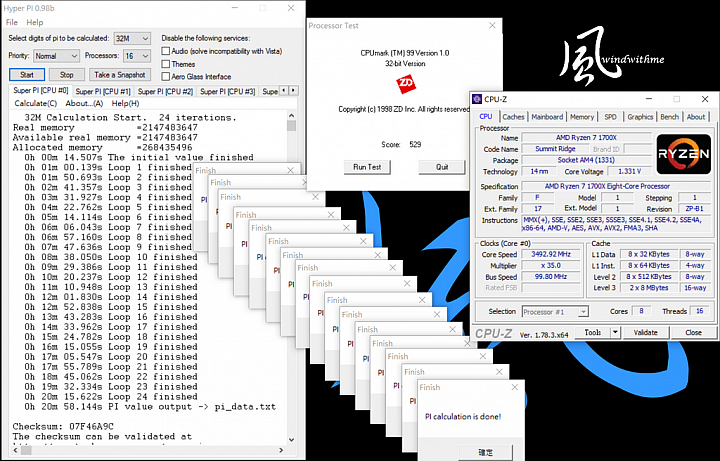The image size is (720, 461).
Task: Click the Core Voltage 1.331 V field
Action: coord(629,171)
